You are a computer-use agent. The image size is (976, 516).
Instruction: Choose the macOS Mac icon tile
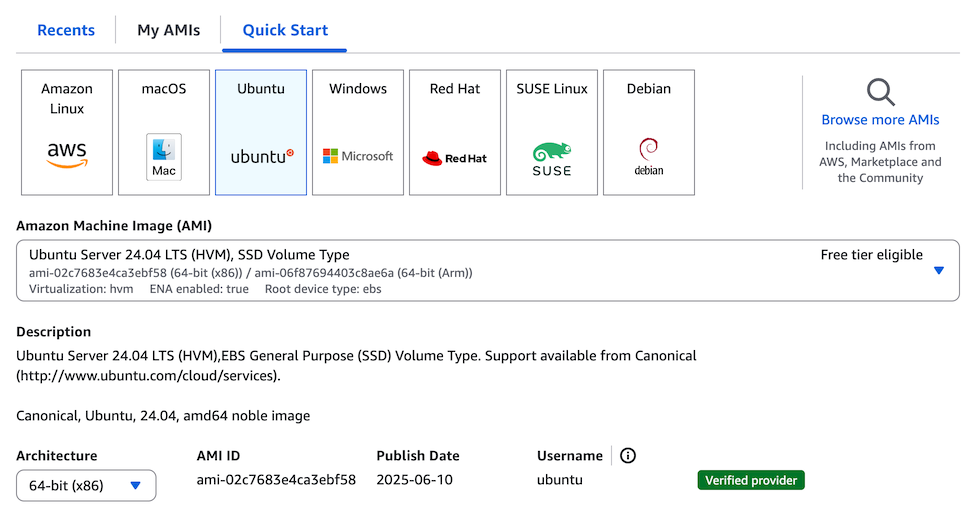coord(164,132)
